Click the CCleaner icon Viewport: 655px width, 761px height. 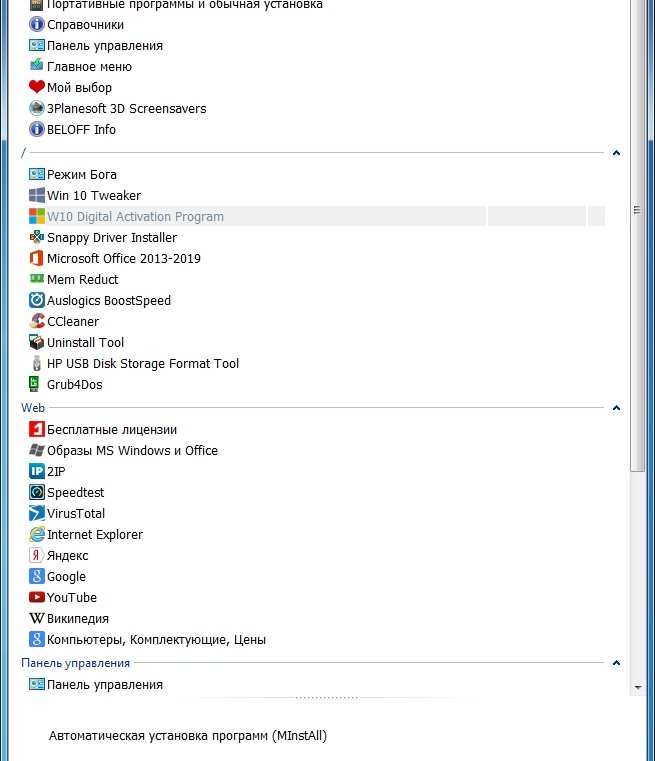[x=36, y=321]
